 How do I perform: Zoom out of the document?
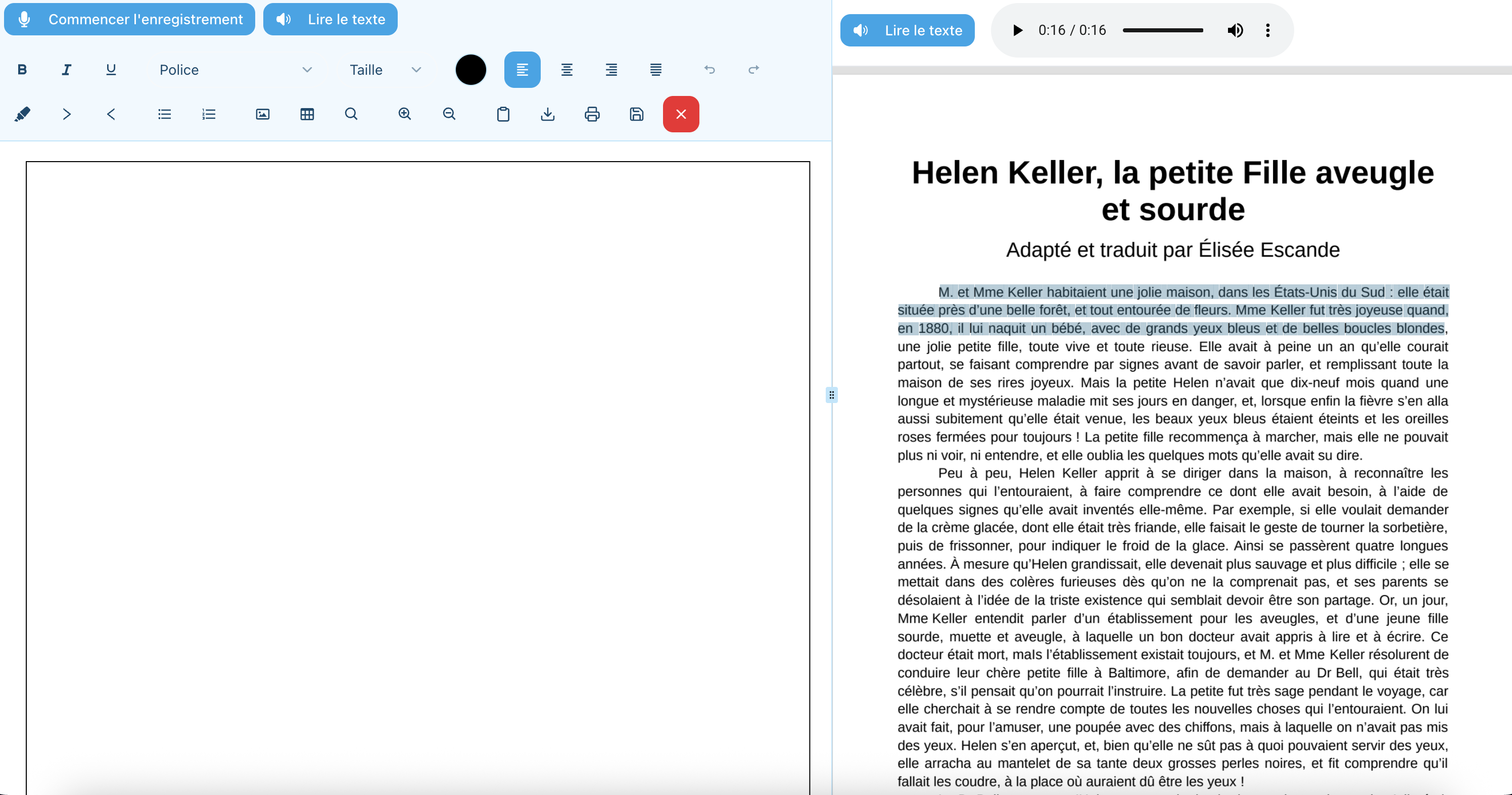(449, 114)
